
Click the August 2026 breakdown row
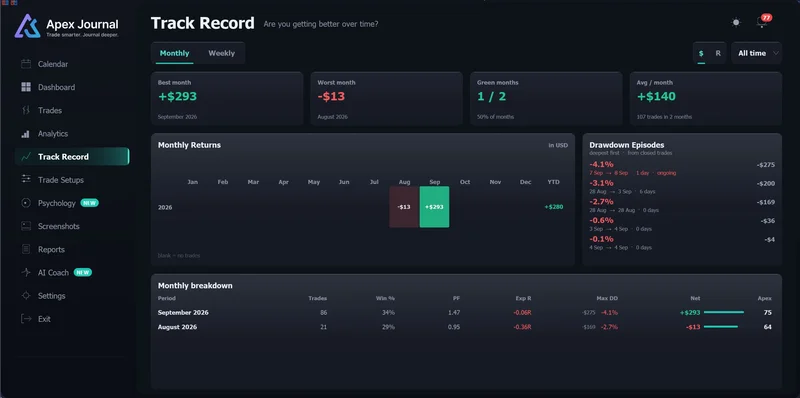pos(465,327)
